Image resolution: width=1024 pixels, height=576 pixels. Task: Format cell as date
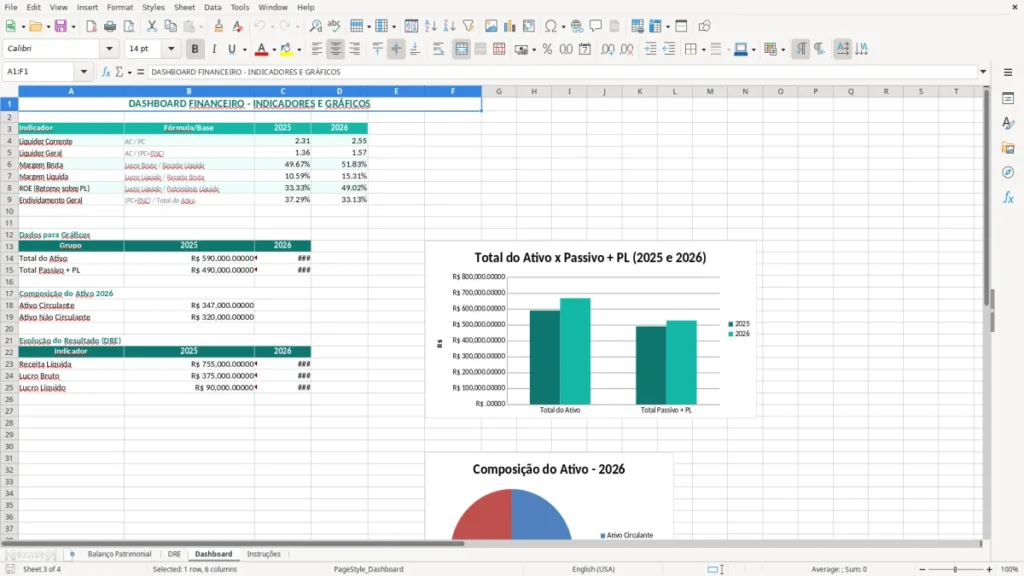[x=585, y=49]
